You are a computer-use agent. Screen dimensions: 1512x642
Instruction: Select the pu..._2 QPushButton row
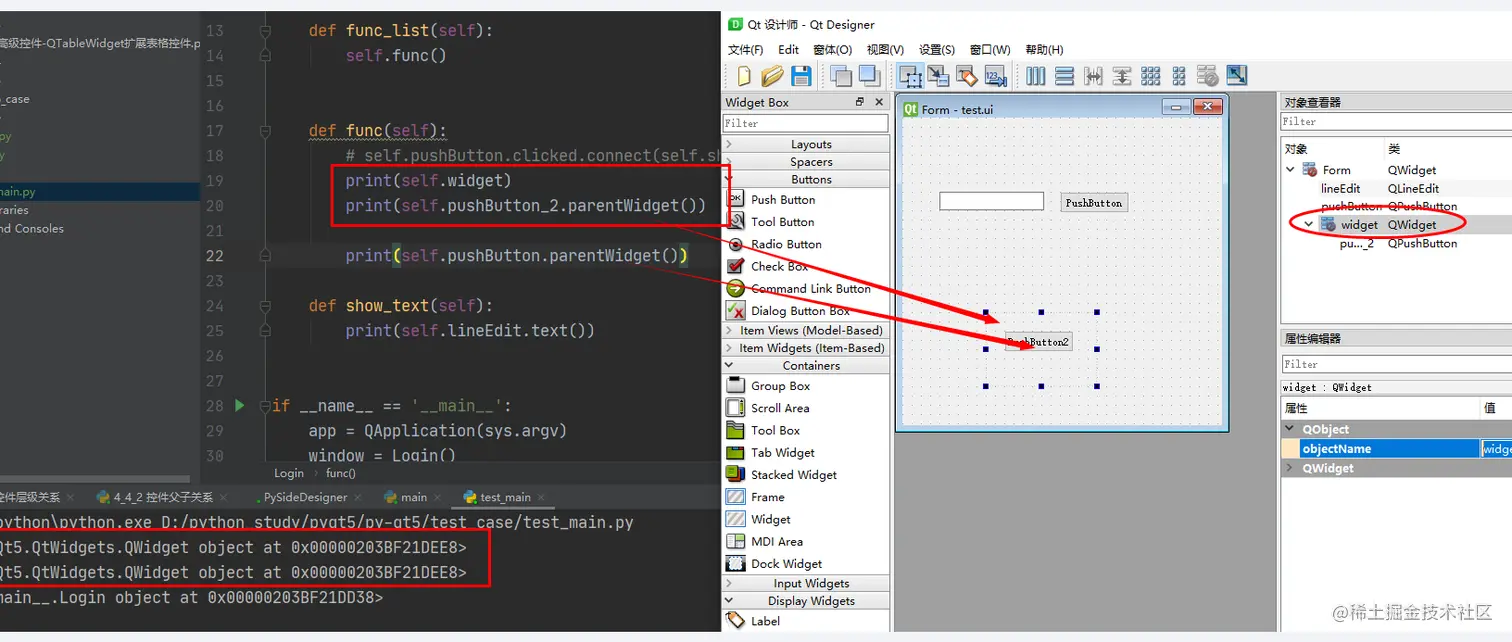pyautogui.click(x=1396, y=243)
